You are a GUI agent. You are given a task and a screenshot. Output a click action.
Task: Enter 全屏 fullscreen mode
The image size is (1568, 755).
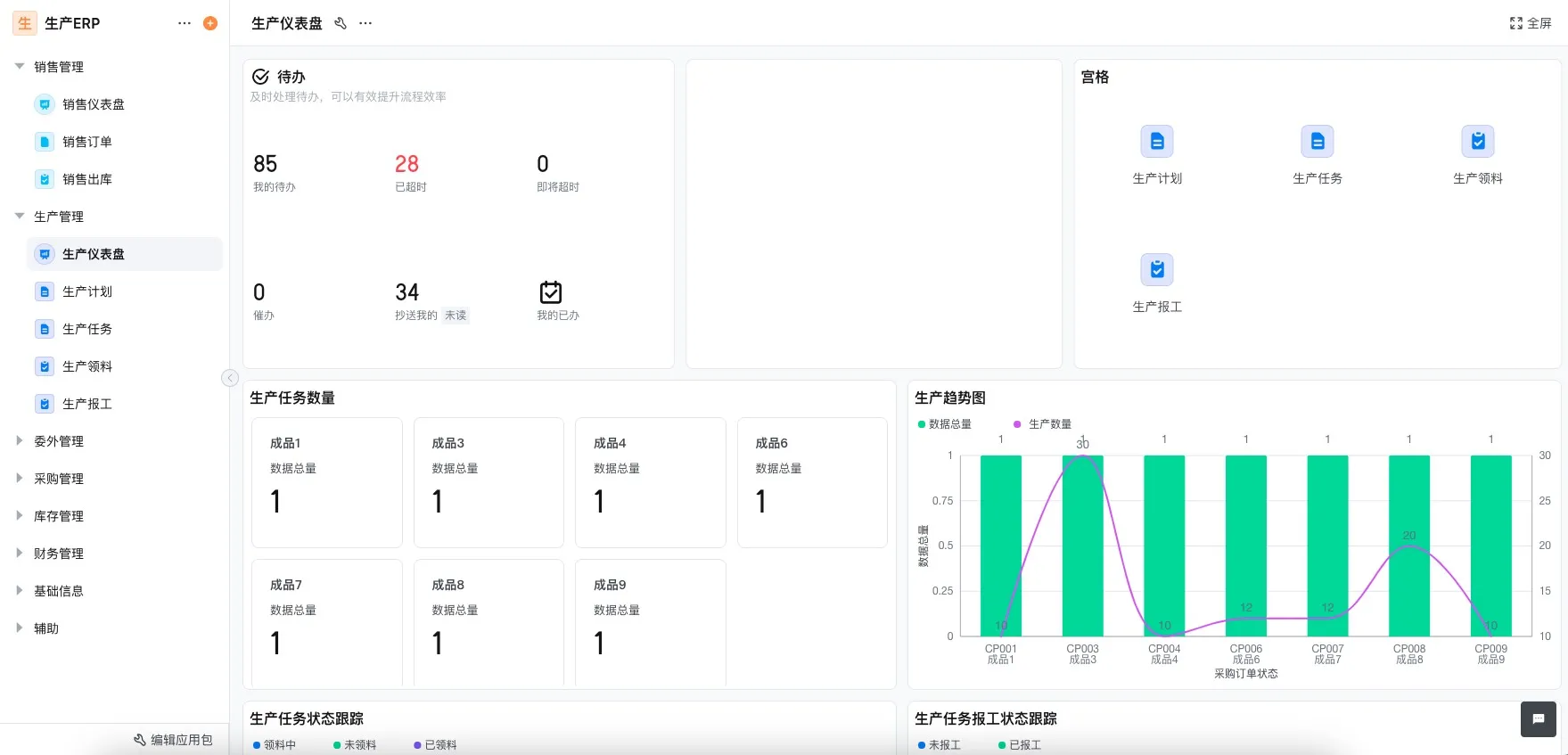click(1531, 23)
